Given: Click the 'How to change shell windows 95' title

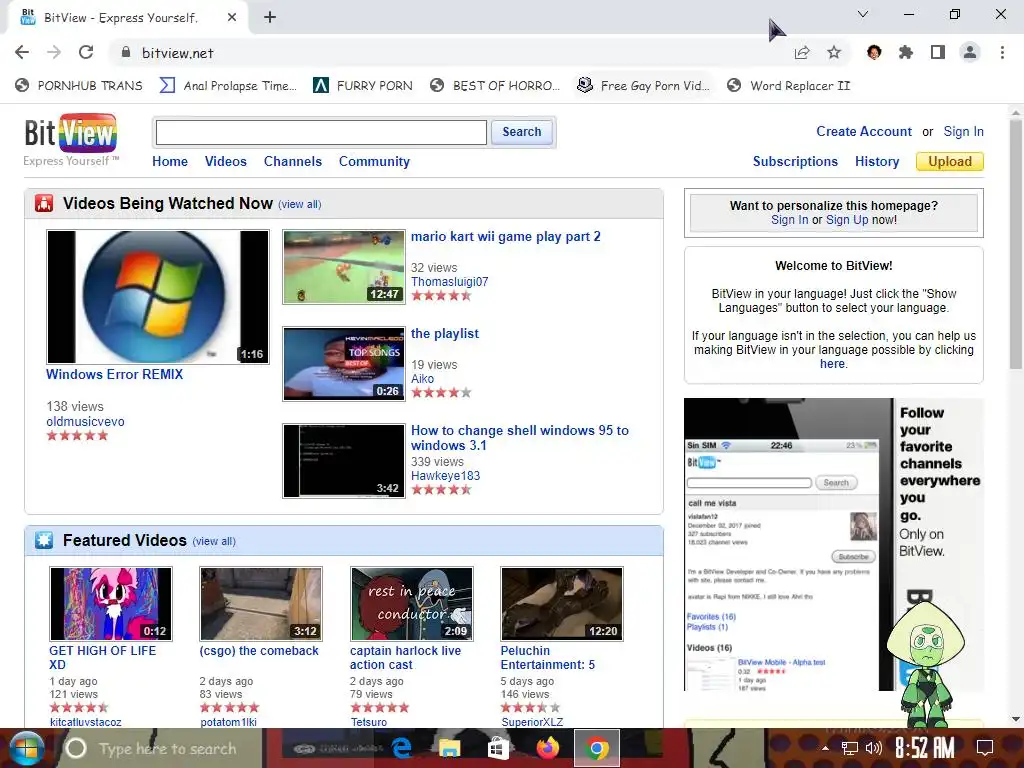Looking at the screenshot, I should pyautogui.click(x=520, y=438).
